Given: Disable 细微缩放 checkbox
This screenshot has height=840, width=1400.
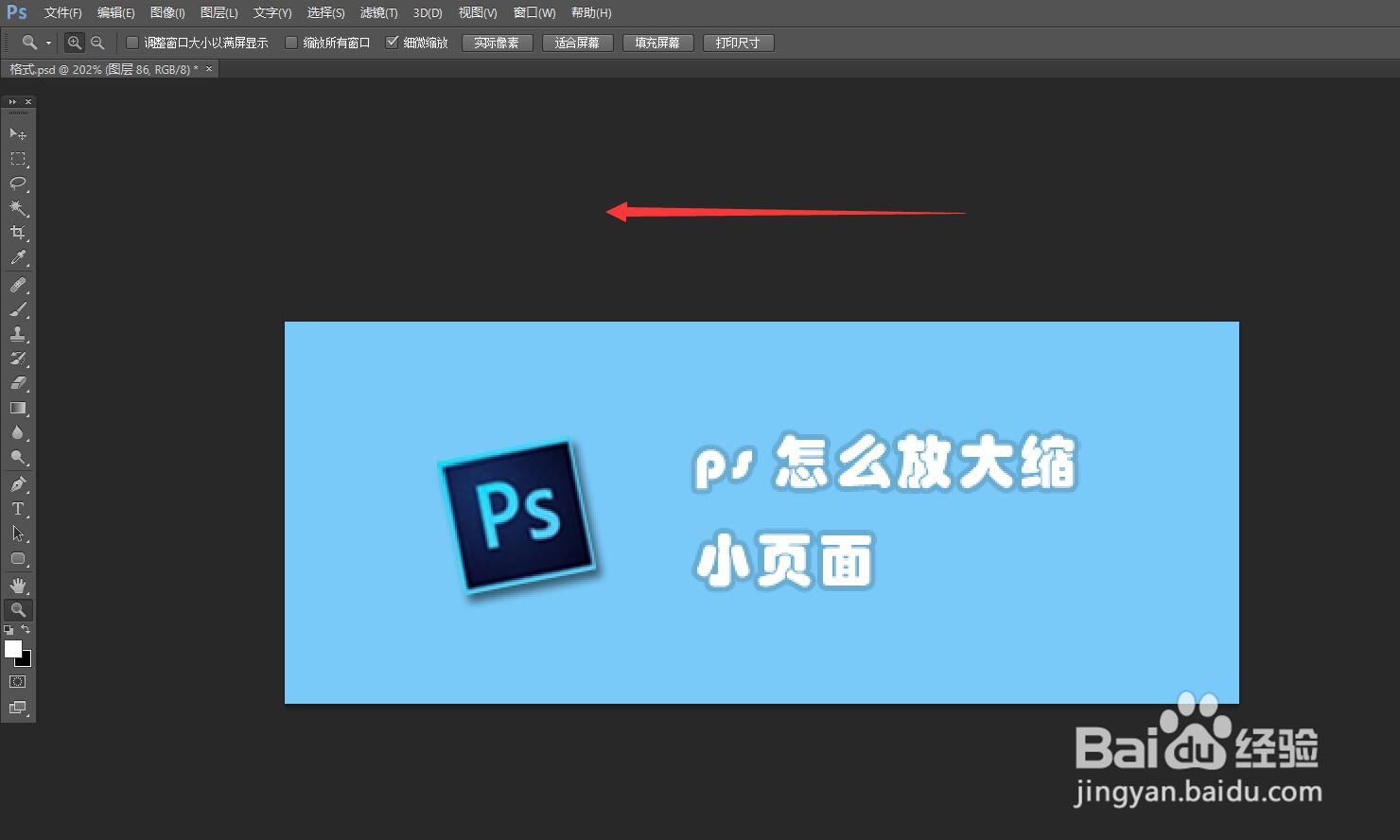Looking at the screenshot, I should tap(393, 42).
